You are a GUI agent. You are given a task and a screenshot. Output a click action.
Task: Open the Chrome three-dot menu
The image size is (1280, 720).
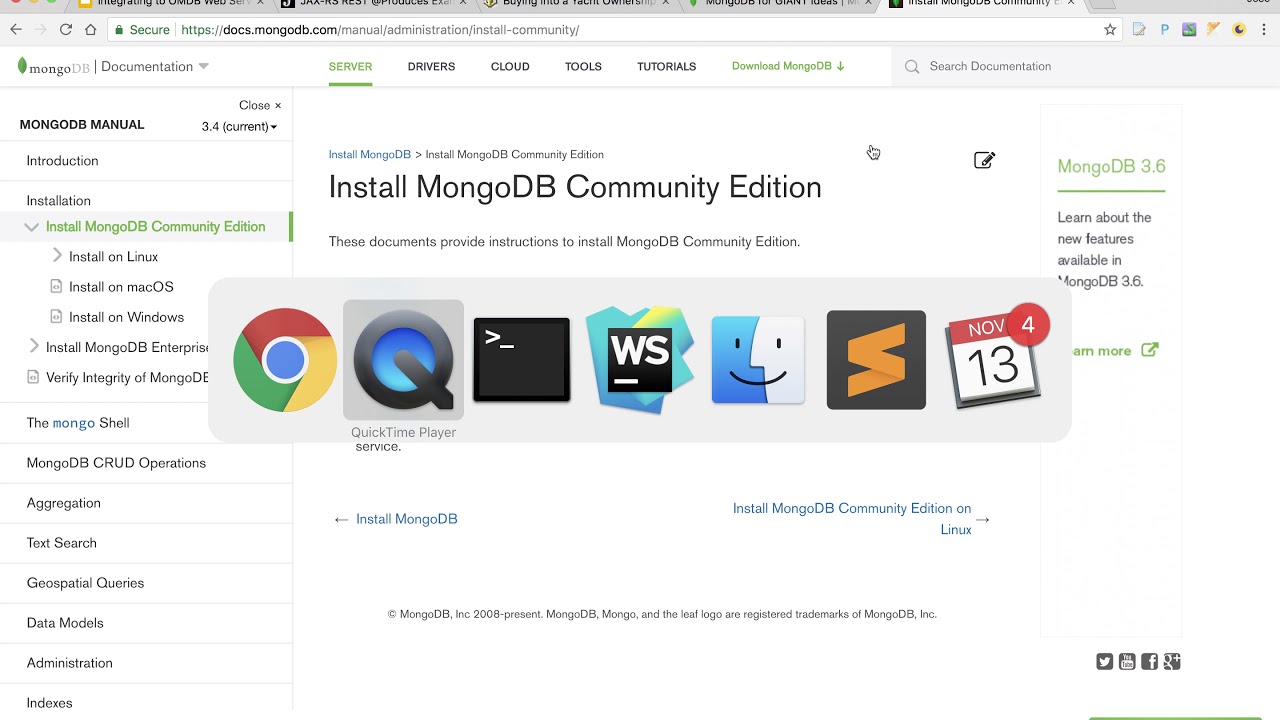tap(1264, 30)
